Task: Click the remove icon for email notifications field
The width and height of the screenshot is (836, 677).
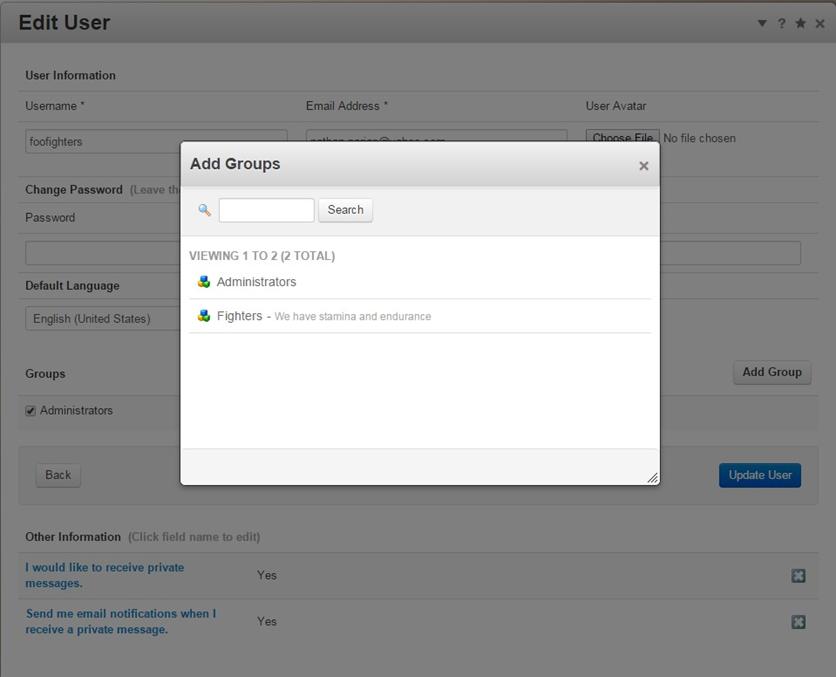Action: point(798,621)
